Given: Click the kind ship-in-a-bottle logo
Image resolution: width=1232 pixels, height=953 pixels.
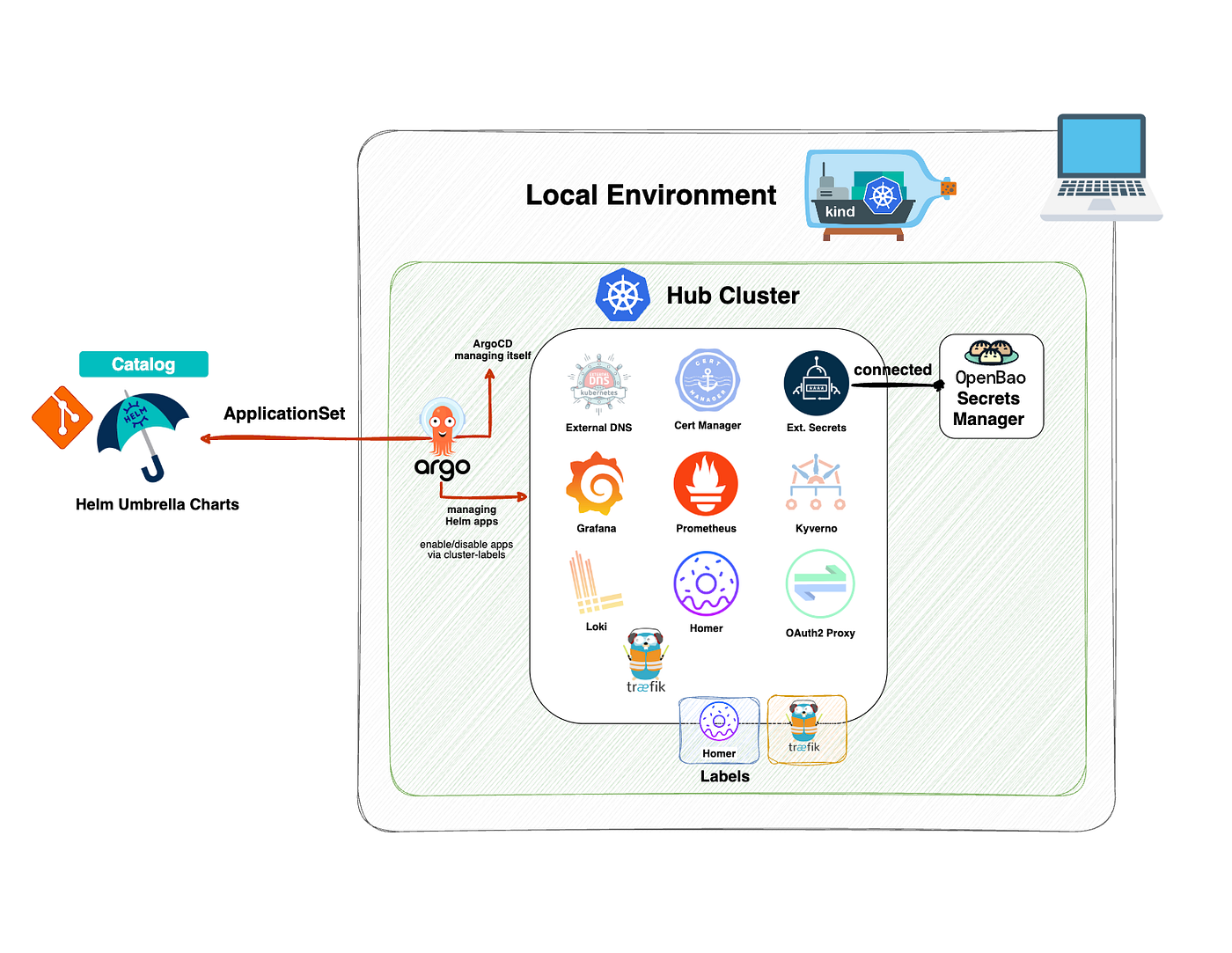Looking at the screenshot, I should (881, 194).
